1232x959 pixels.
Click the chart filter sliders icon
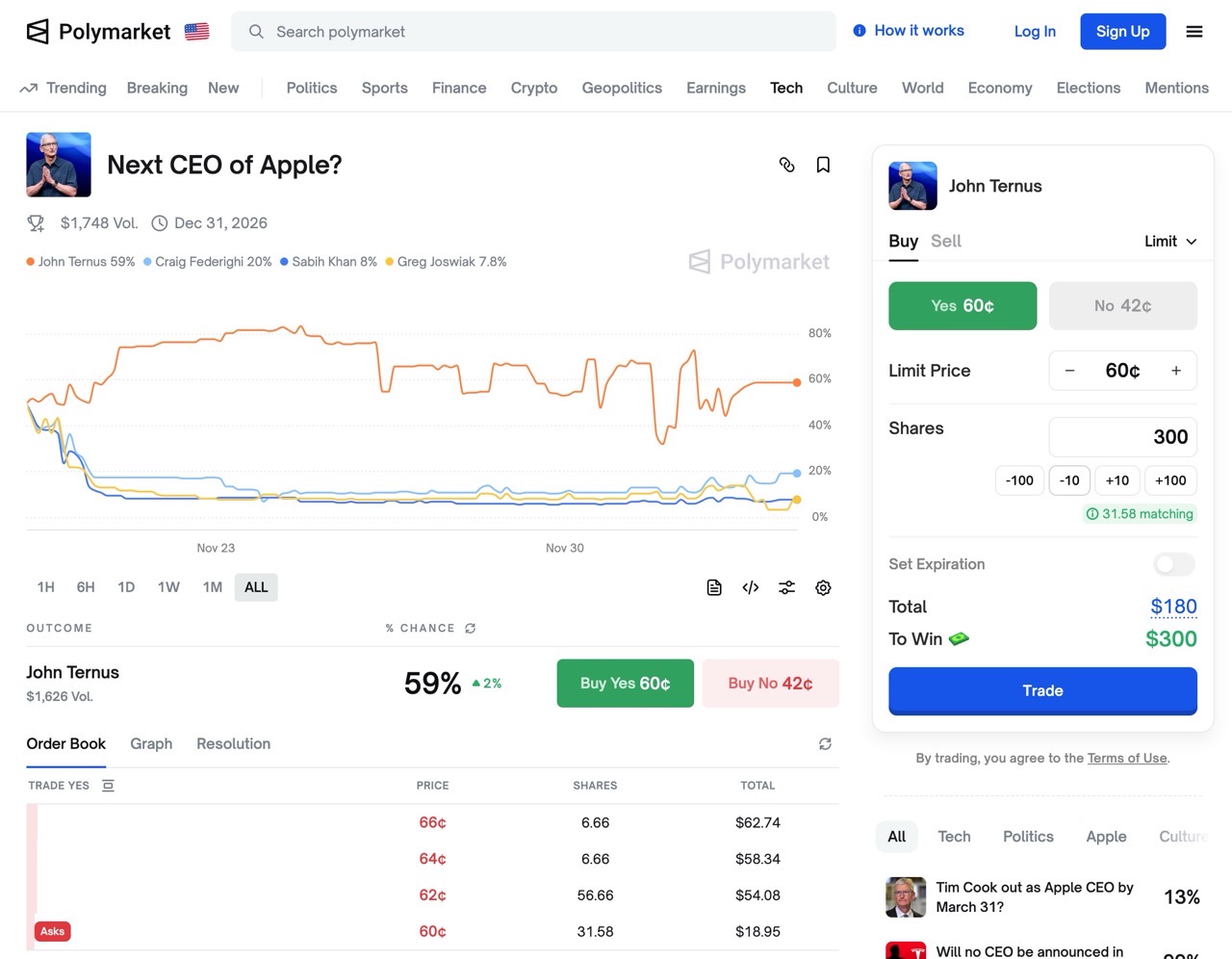(x=787, y=587)
